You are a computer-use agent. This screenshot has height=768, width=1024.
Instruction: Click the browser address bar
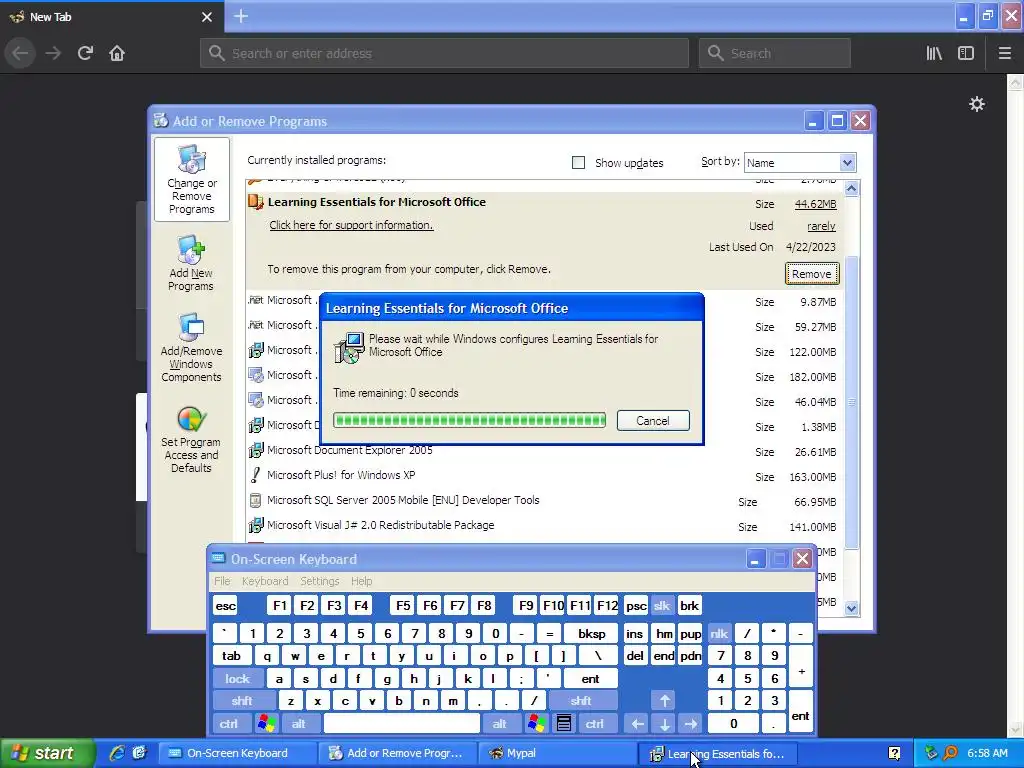444,53
